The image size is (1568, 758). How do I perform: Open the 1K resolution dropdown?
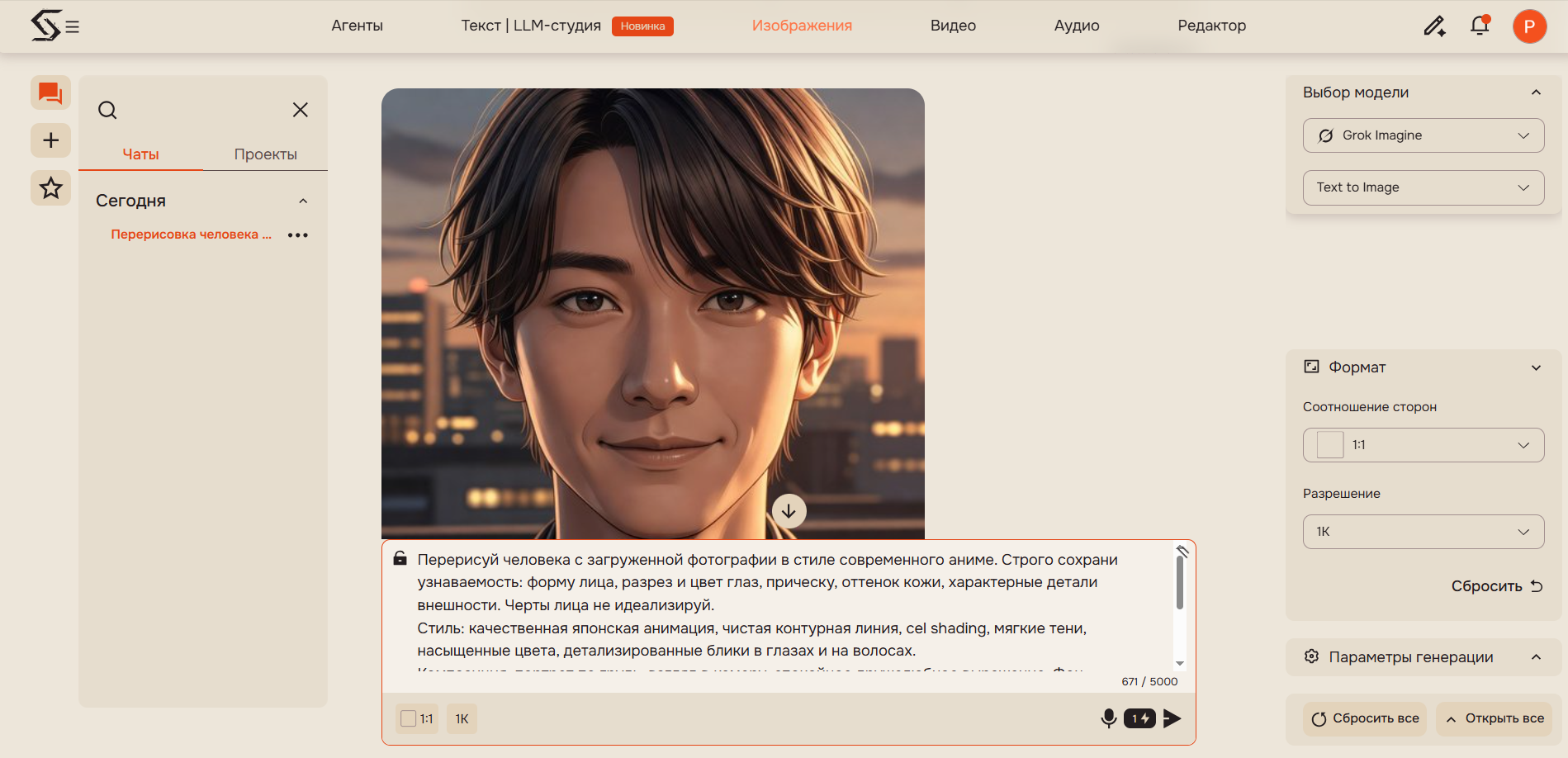[1424, 532]
